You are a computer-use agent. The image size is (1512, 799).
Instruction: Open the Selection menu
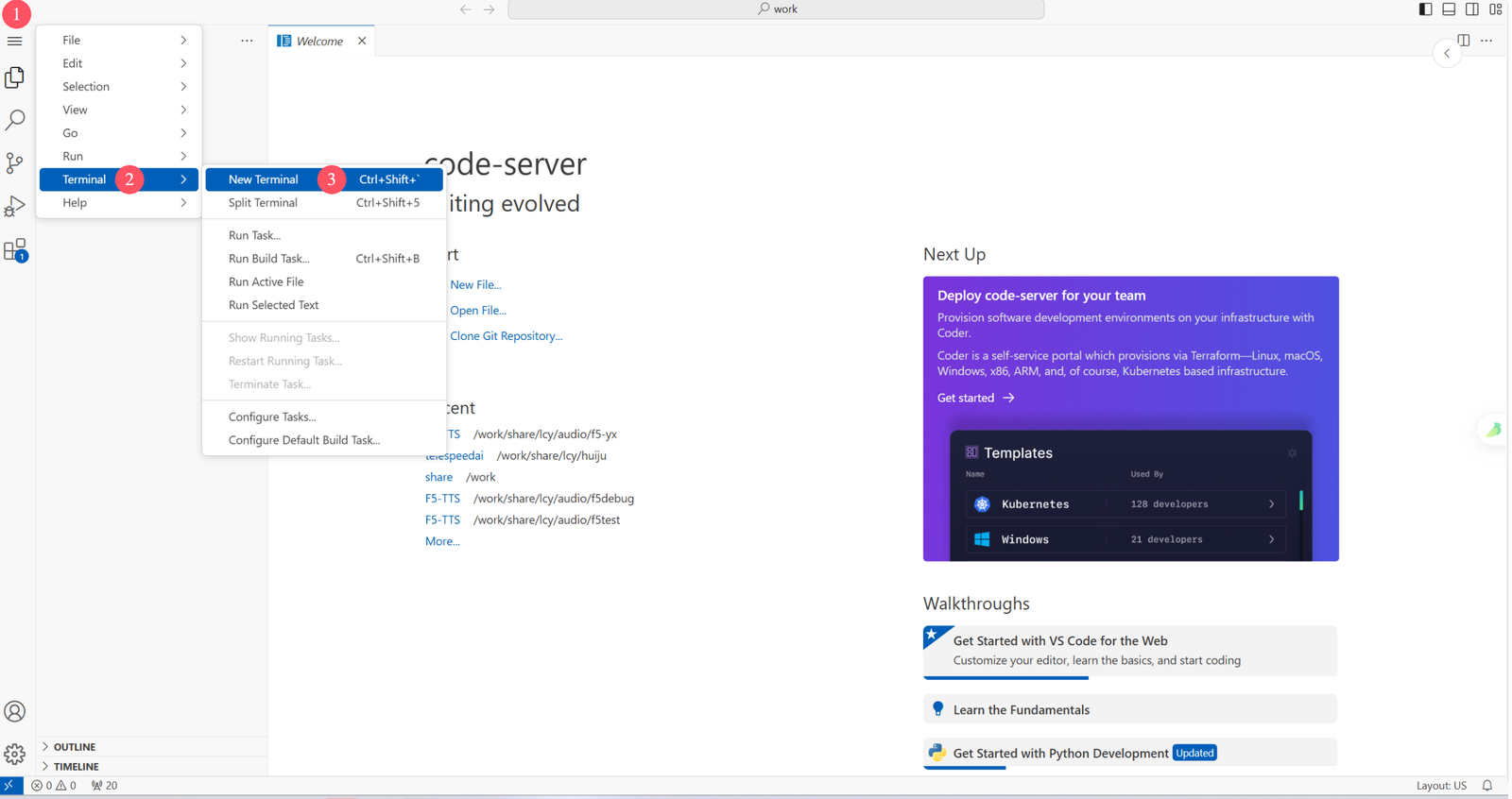tap(119, 86)
